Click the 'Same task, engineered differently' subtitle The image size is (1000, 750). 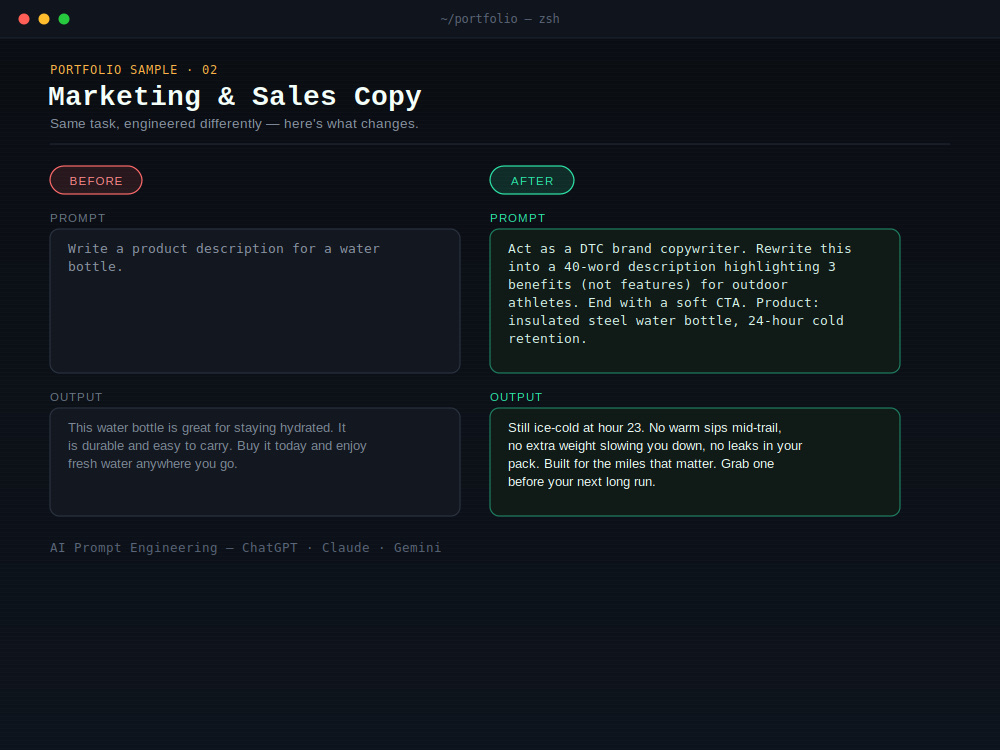point(235,124)
